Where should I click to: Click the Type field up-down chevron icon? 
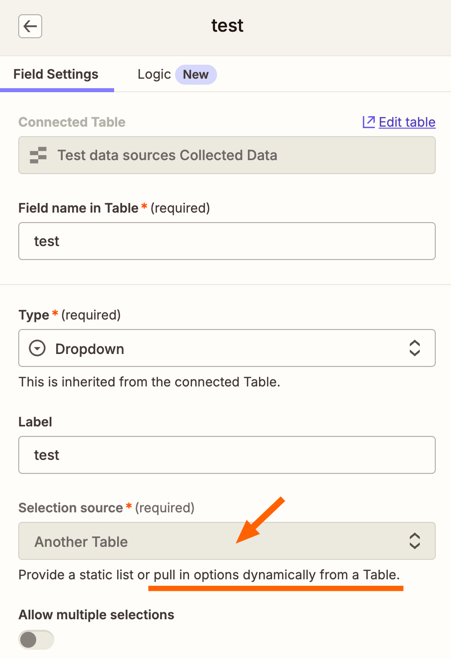[414, 348]
